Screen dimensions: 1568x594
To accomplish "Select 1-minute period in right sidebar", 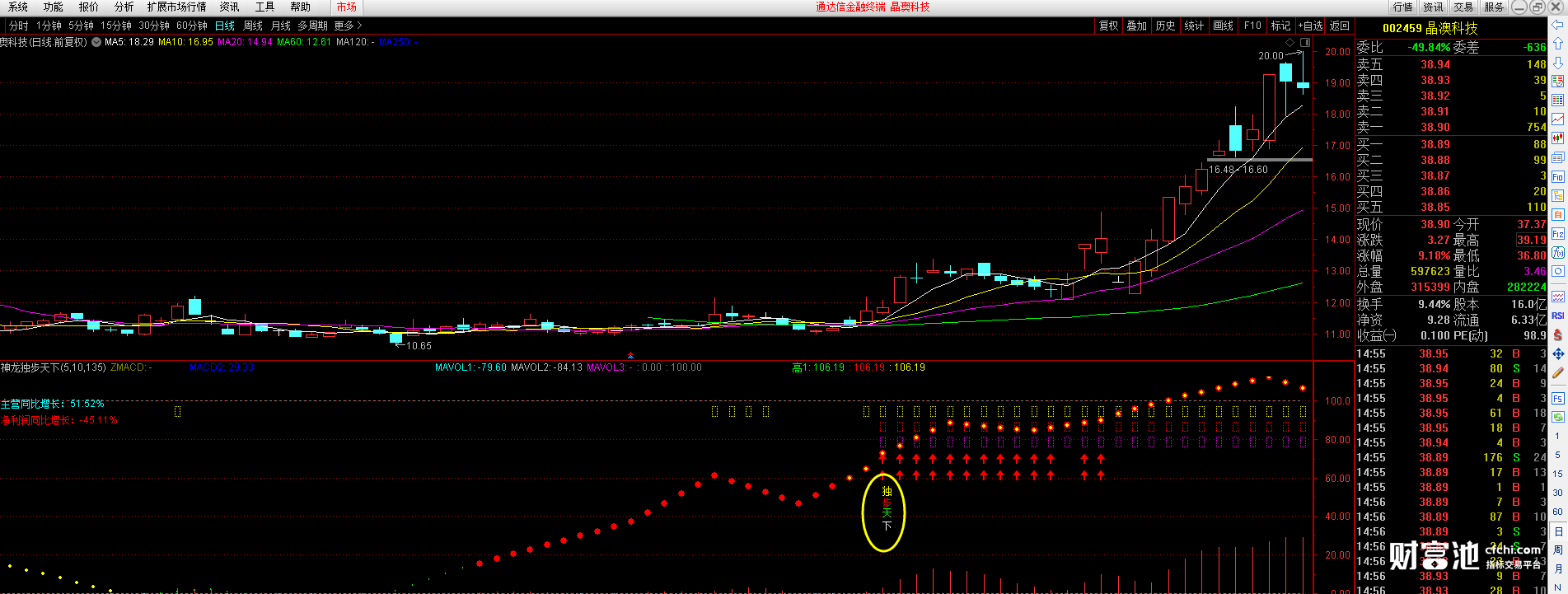I will 1558,436.
